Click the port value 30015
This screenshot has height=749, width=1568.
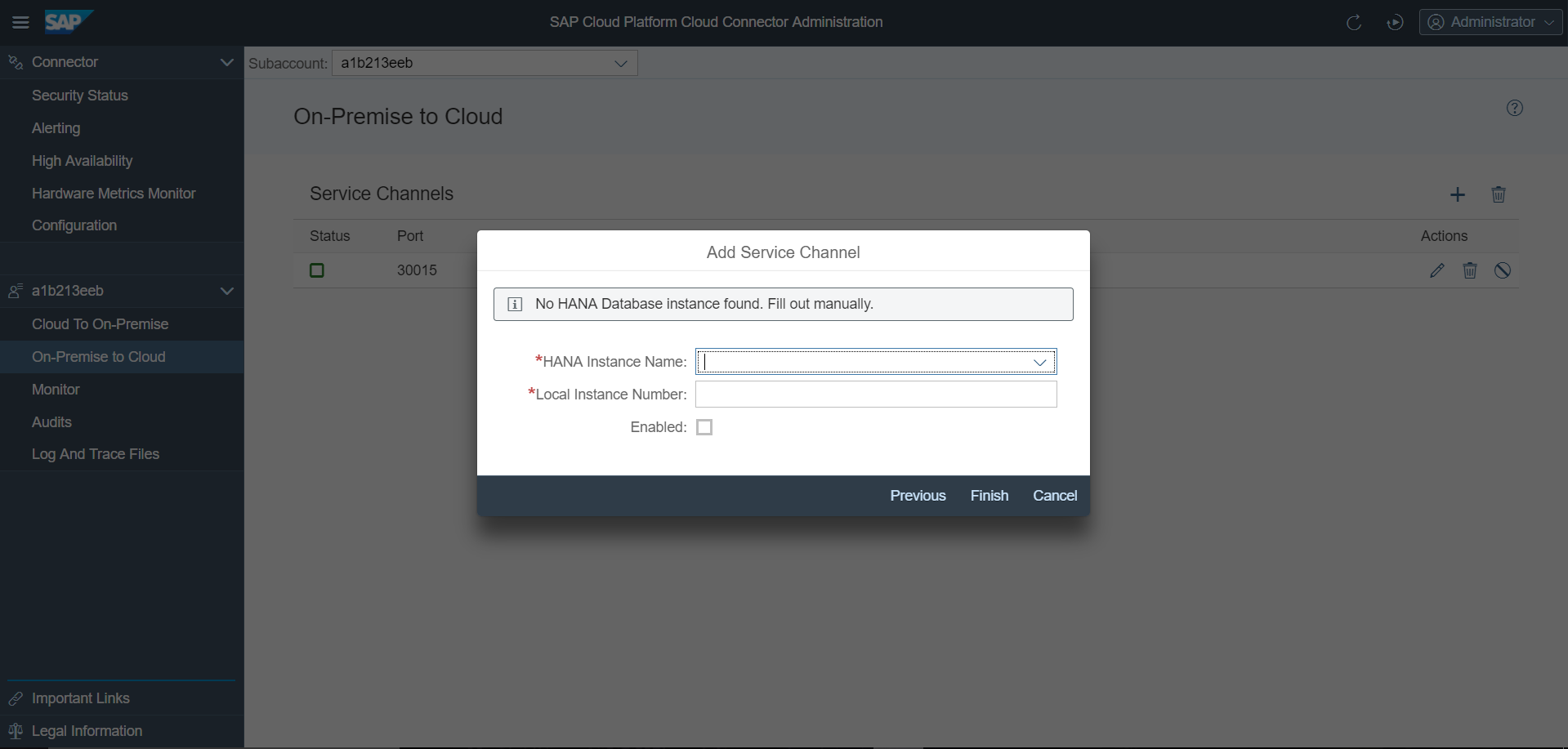417,270
